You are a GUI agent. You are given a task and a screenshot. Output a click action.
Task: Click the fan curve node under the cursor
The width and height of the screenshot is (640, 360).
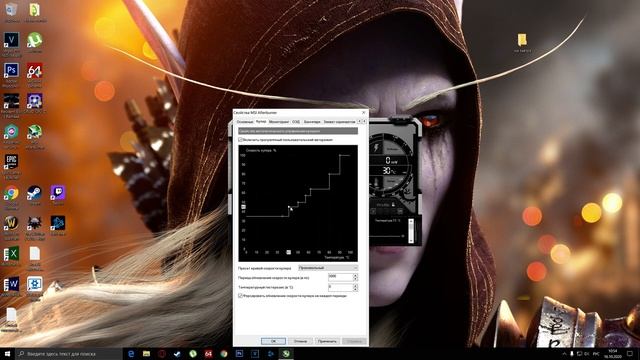pyautogui.click(x=289, y=207)
